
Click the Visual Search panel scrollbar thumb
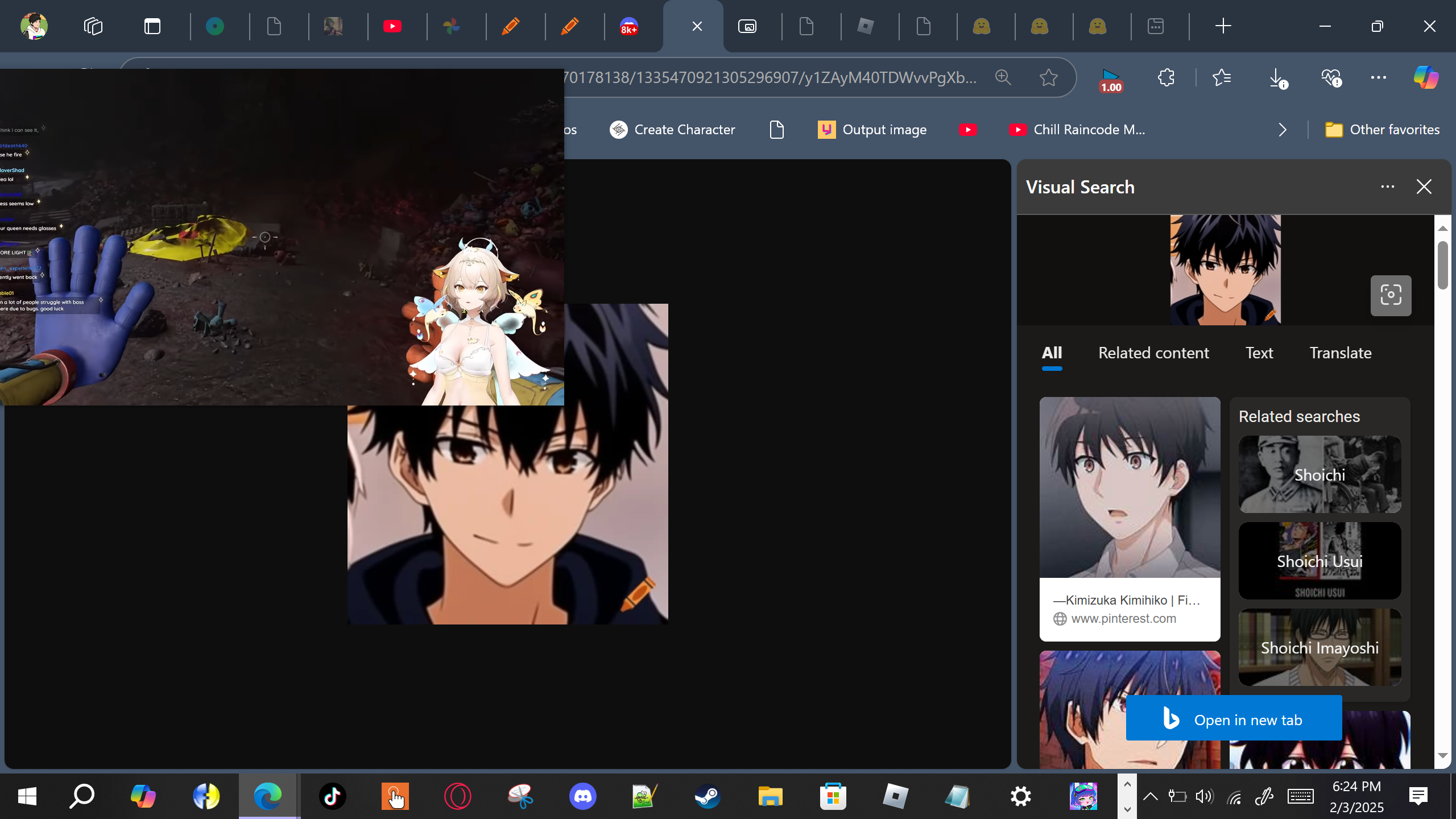(x=1442, y=266)
